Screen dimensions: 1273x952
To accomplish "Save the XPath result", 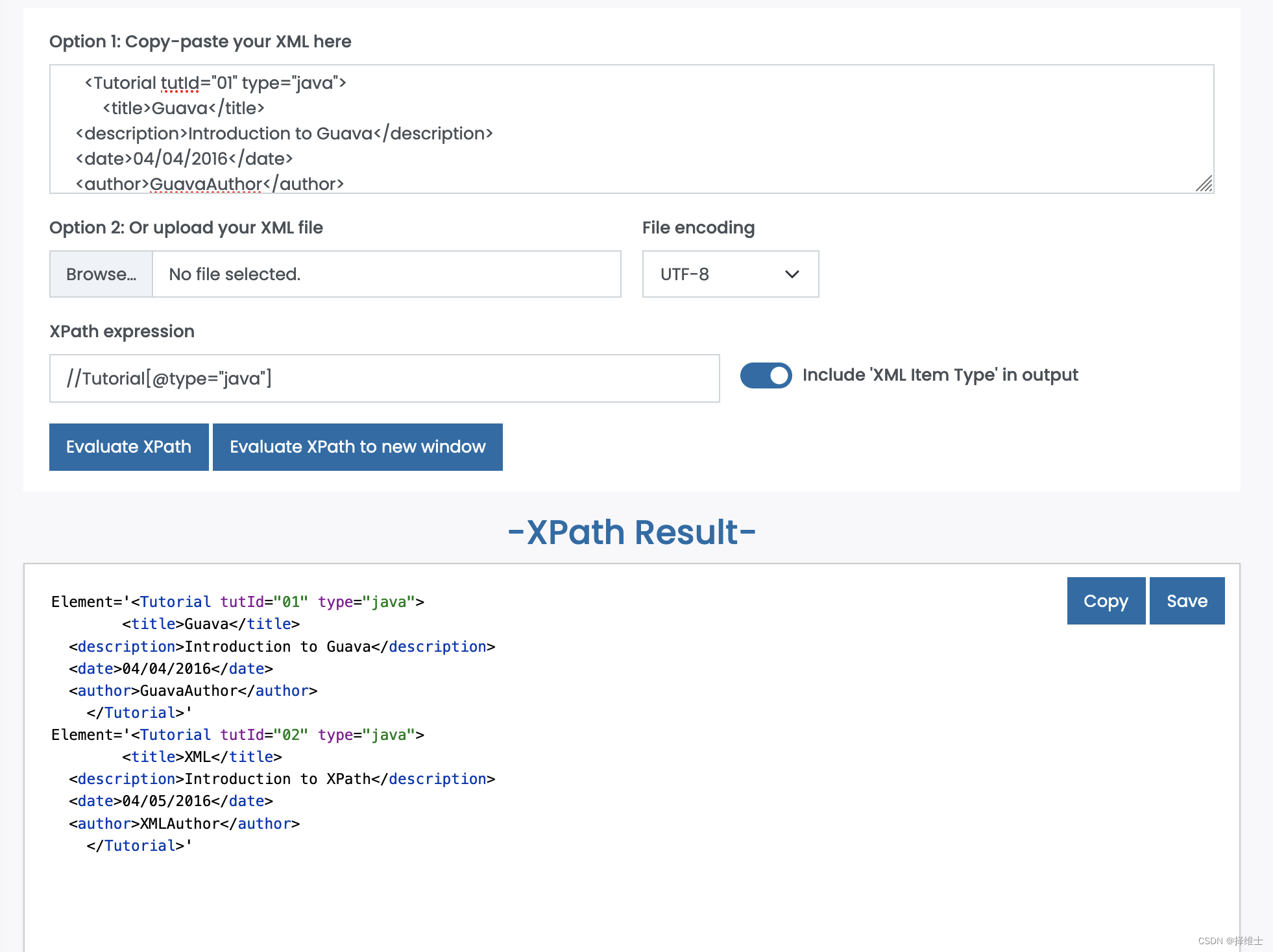I will [x=1187, y=601].
